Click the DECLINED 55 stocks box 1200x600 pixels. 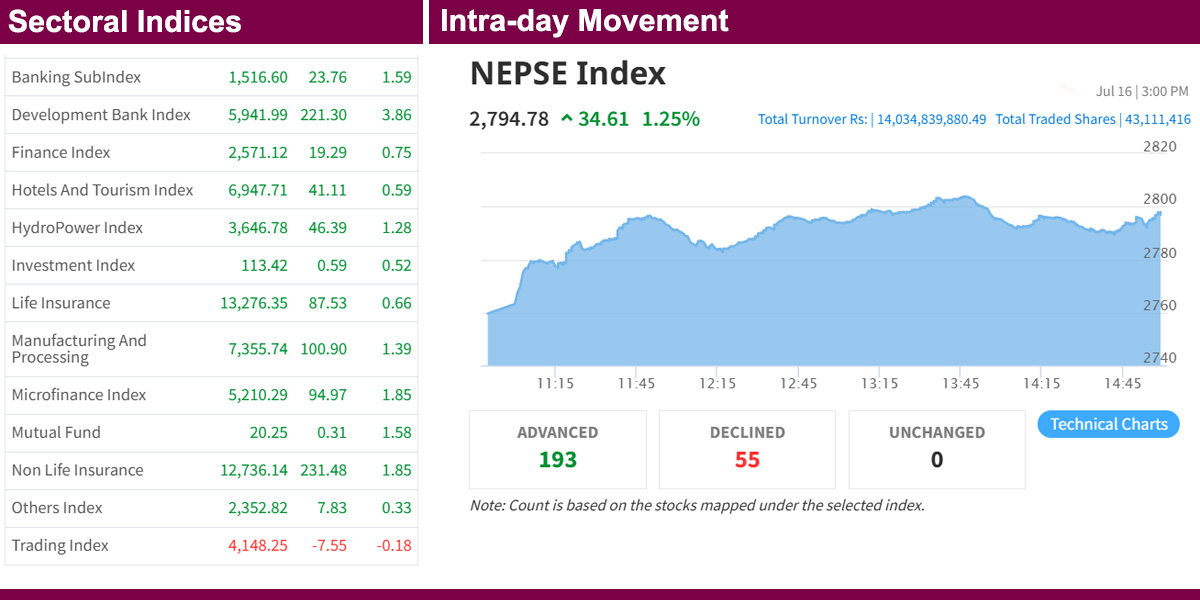tap(747, 447)
